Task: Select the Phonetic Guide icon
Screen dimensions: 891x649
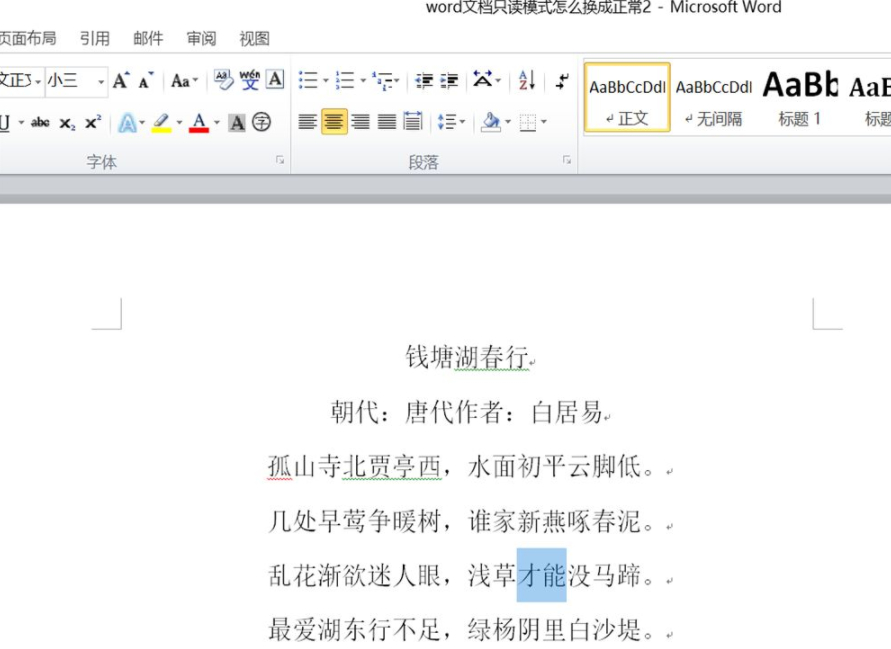Action: (249, 80)
